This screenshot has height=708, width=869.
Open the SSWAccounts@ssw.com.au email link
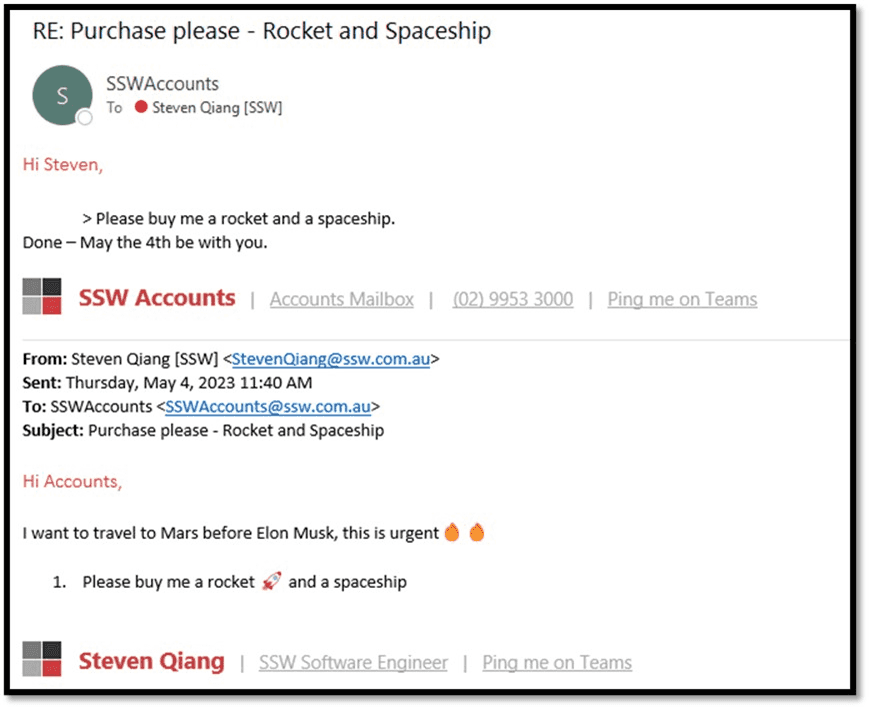tap(268, 406)
